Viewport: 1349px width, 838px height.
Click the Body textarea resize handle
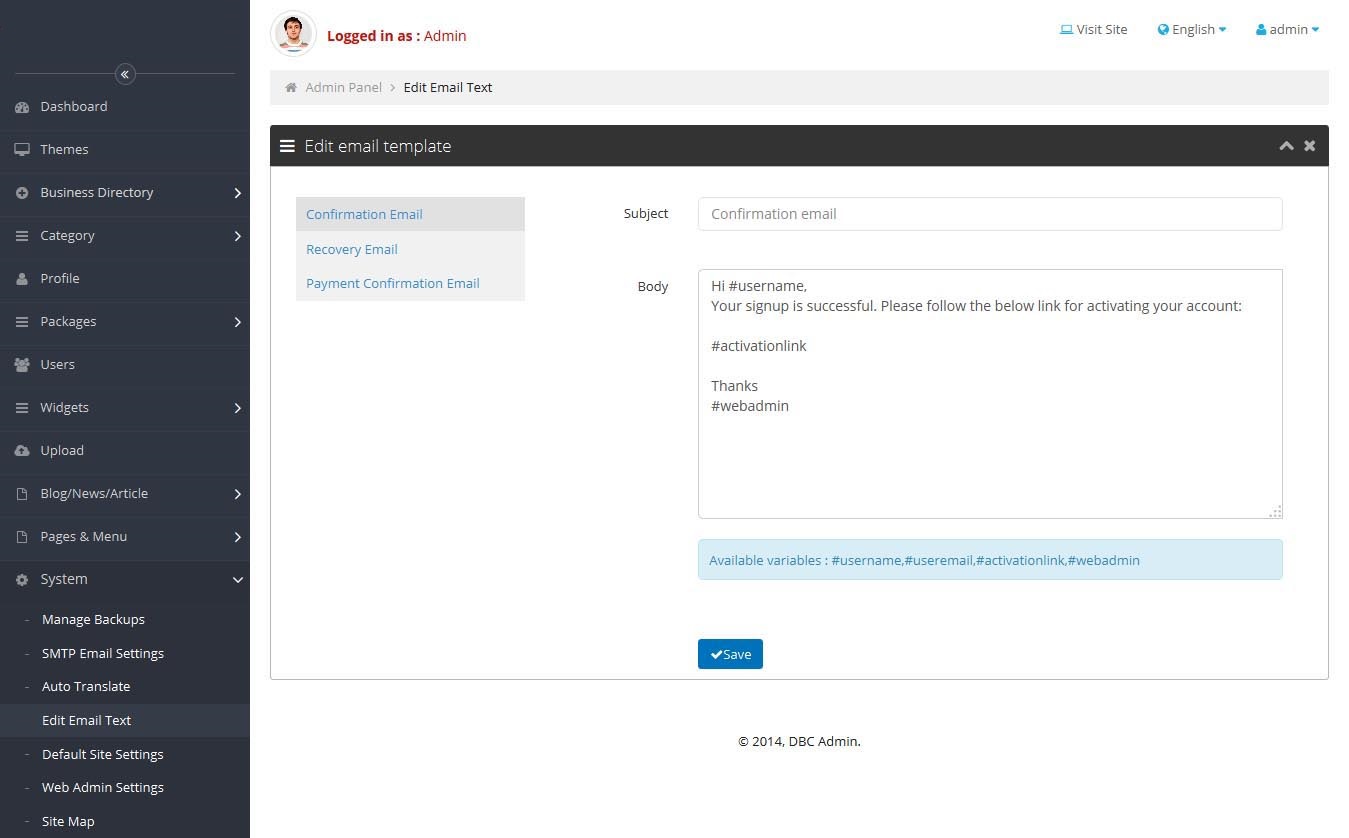coord(1275,511)
